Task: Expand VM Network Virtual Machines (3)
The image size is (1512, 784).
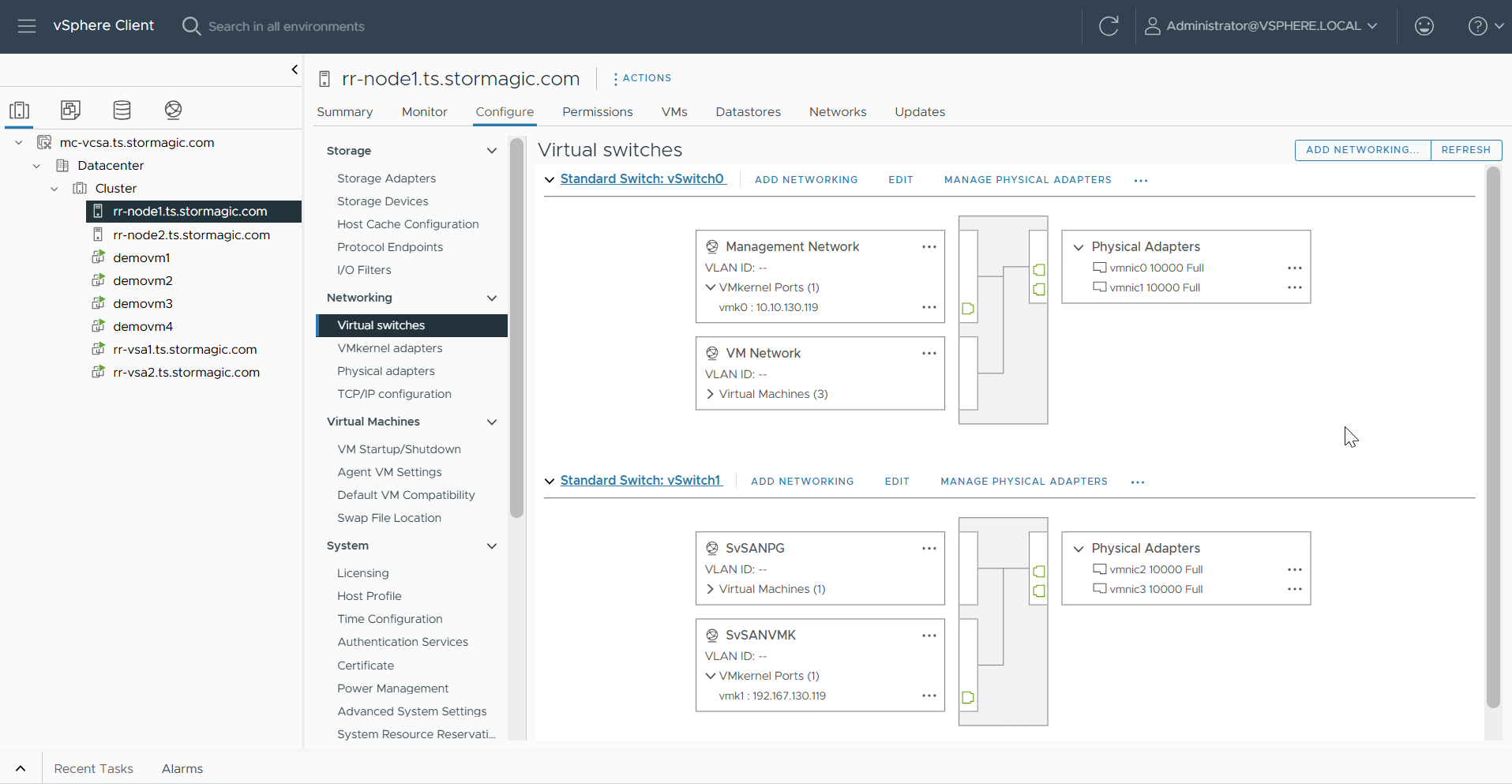Action: pos(711,394)
